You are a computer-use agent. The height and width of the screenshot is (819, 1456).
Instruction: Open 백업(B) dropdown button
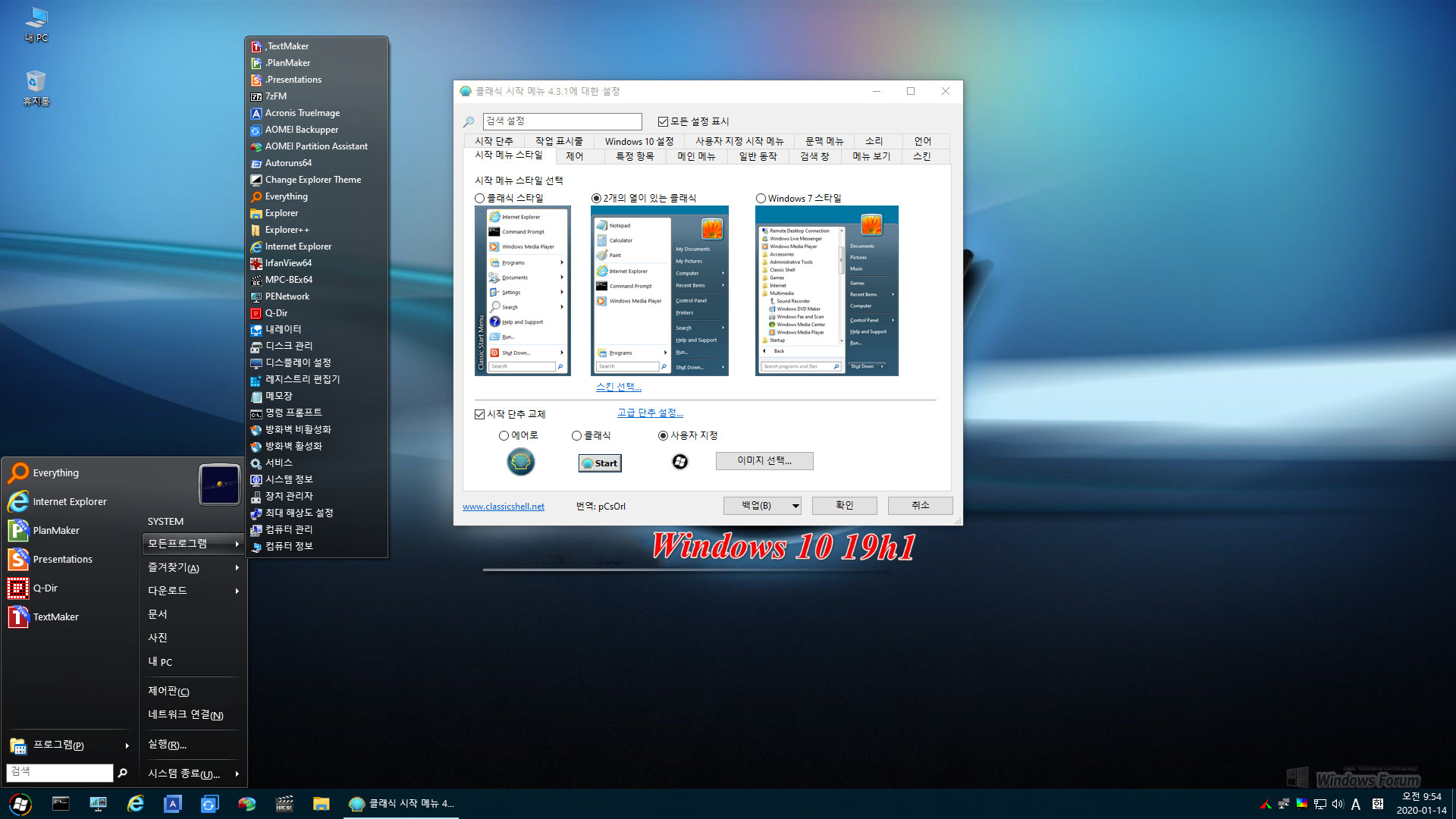762,506
